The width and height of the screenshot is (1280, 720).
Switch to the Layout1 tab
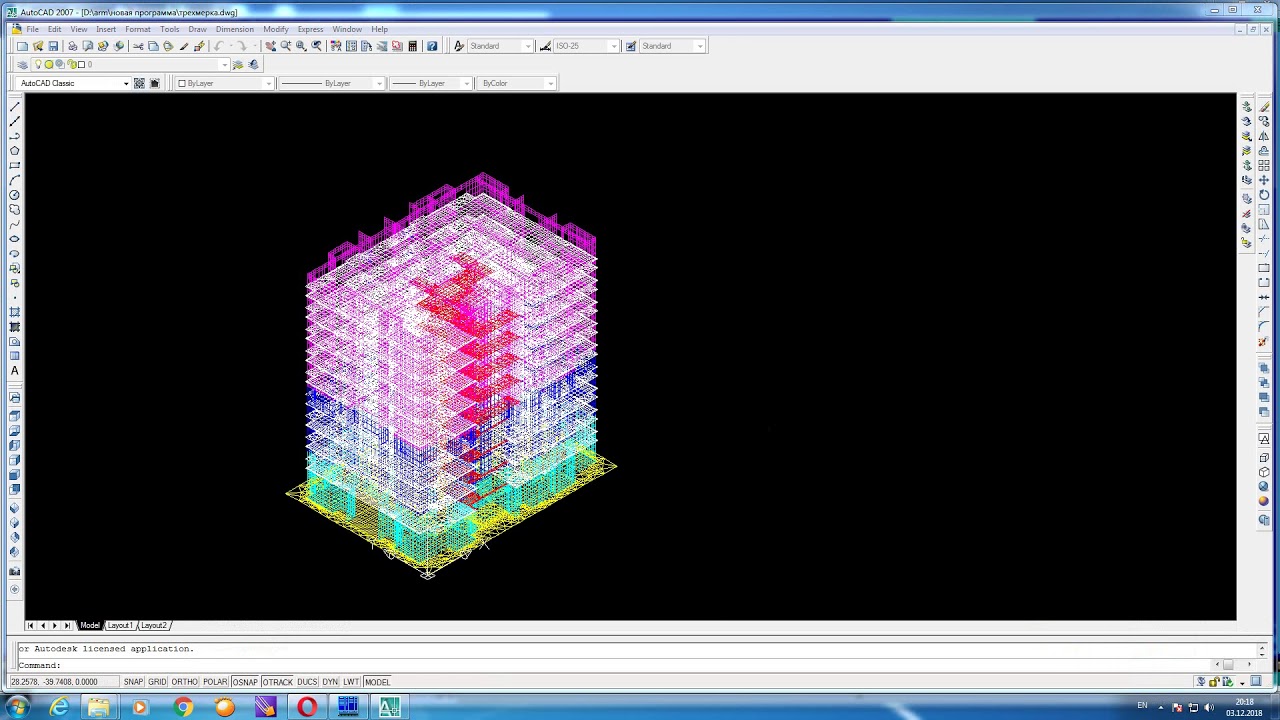point(120,625)
